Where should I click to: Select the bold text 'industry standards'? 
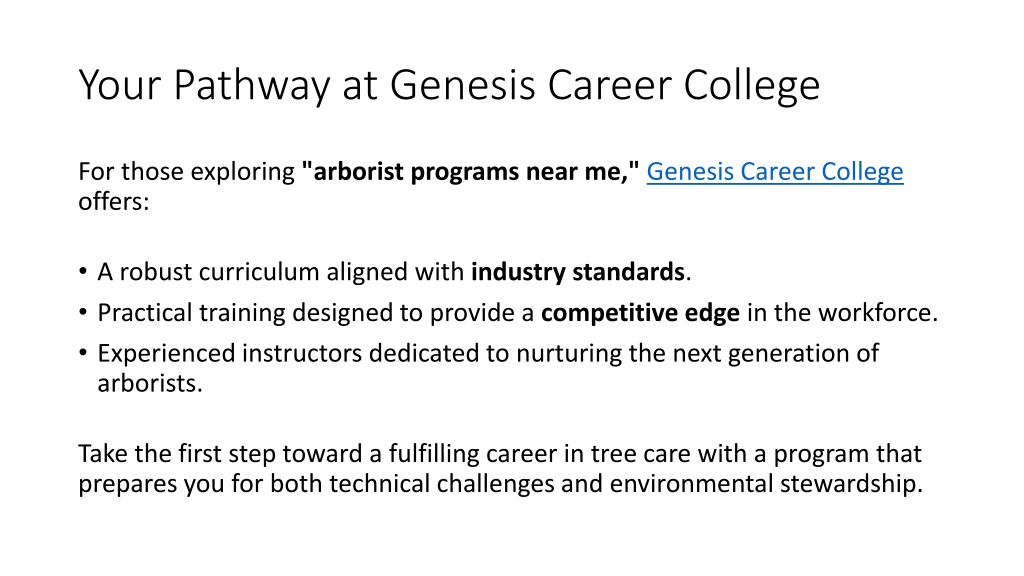578,272
